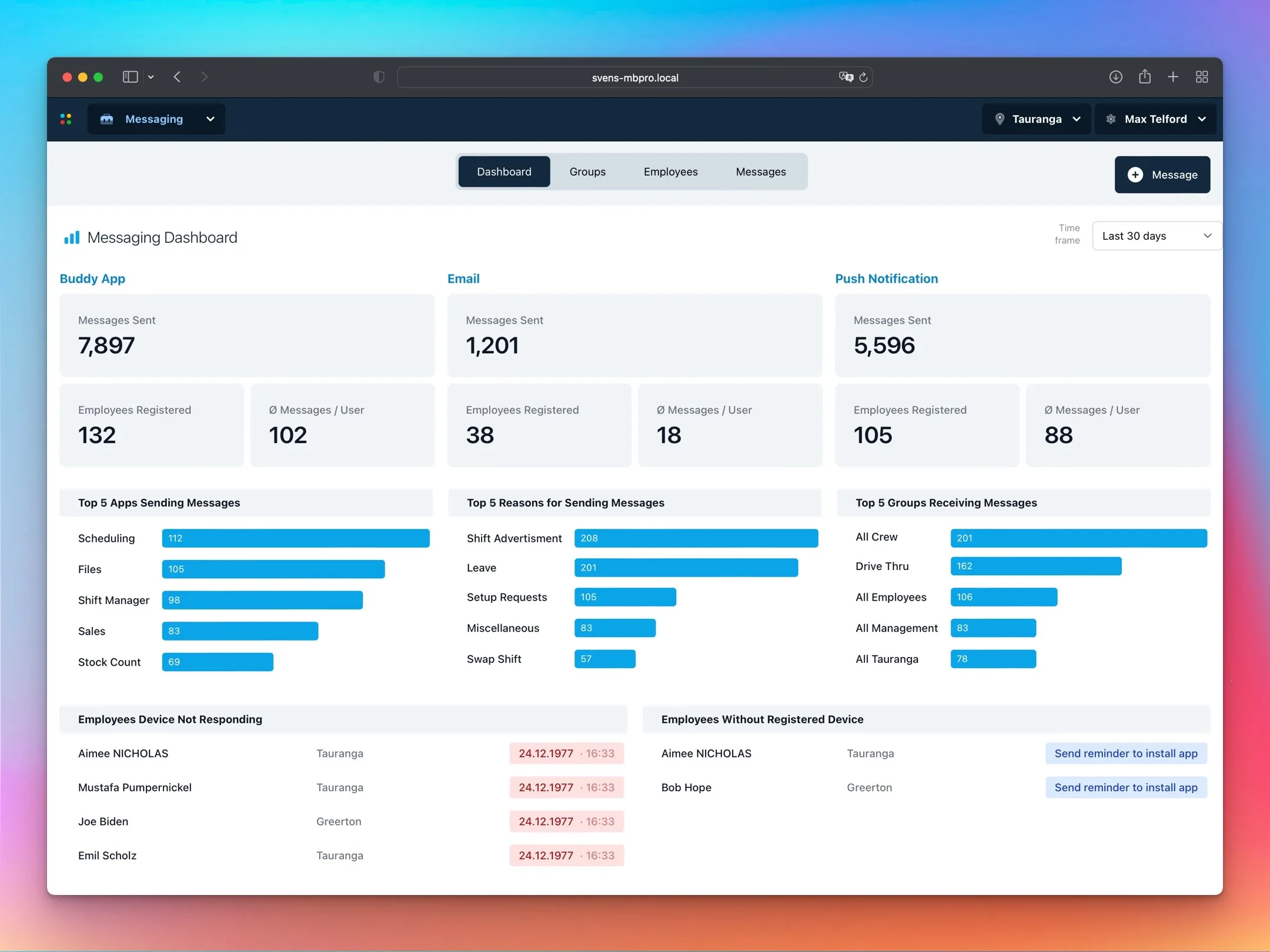This screenshot has width=1270, height=952.
Task: Click the Leave 201 bar
Action: click(686, 568)
